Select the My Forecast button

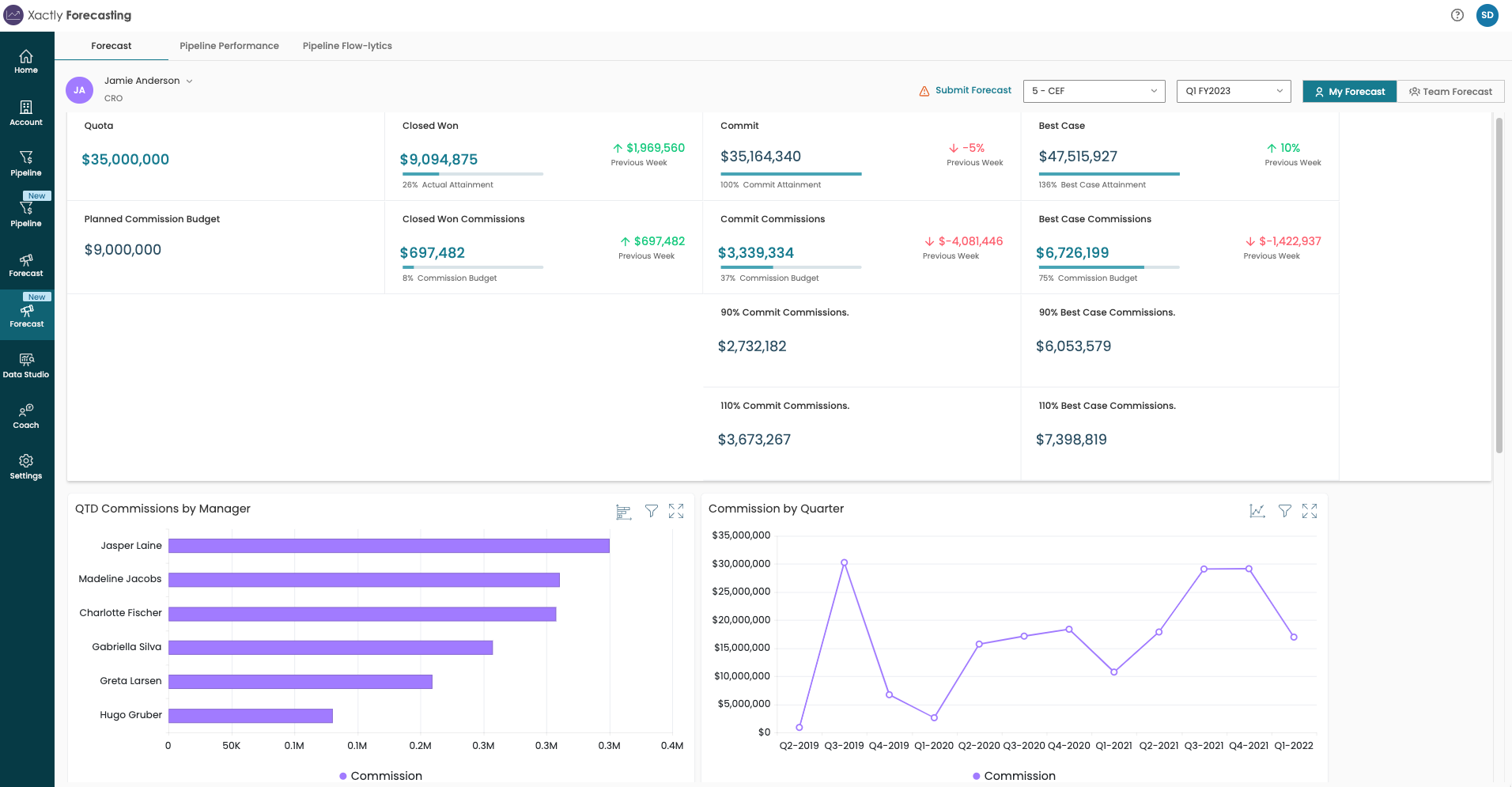(1349, 91)
